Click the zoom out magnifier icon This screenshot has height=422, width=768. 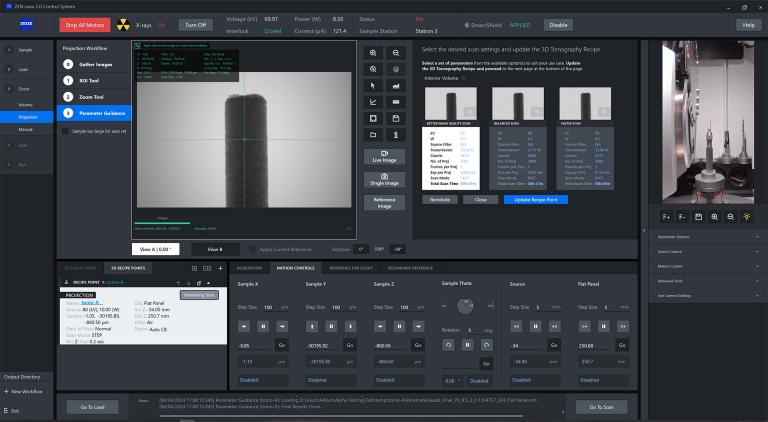(396, 53)
